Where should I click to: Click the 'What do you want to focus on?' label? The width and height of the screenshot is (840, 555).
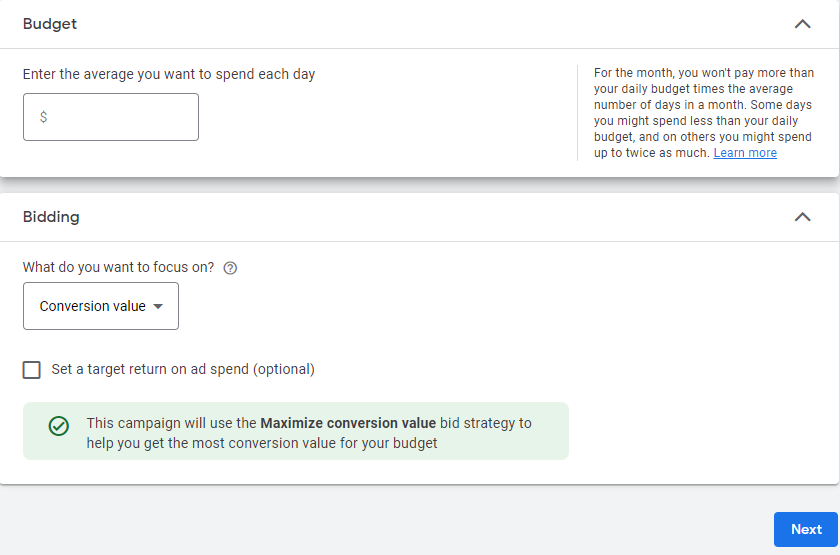pos(118,267)
